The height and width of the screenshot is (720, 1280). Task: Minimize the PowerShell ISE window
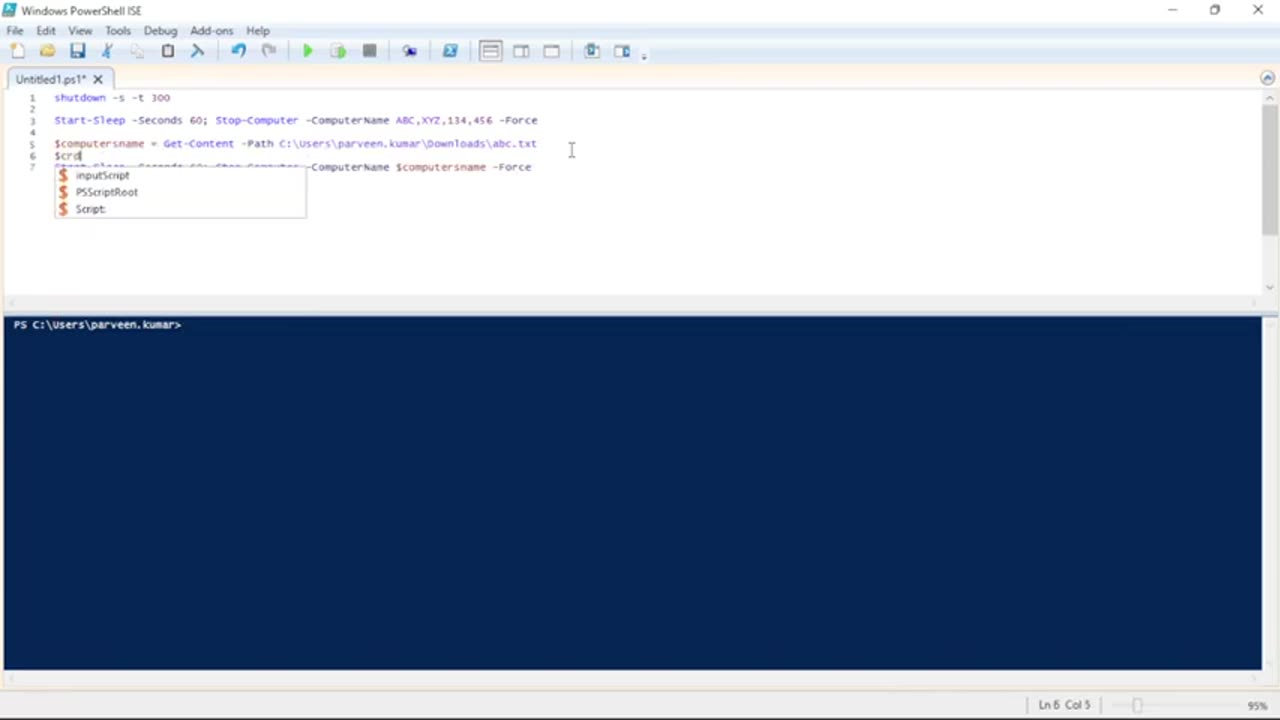click(x=1172, y=10)
